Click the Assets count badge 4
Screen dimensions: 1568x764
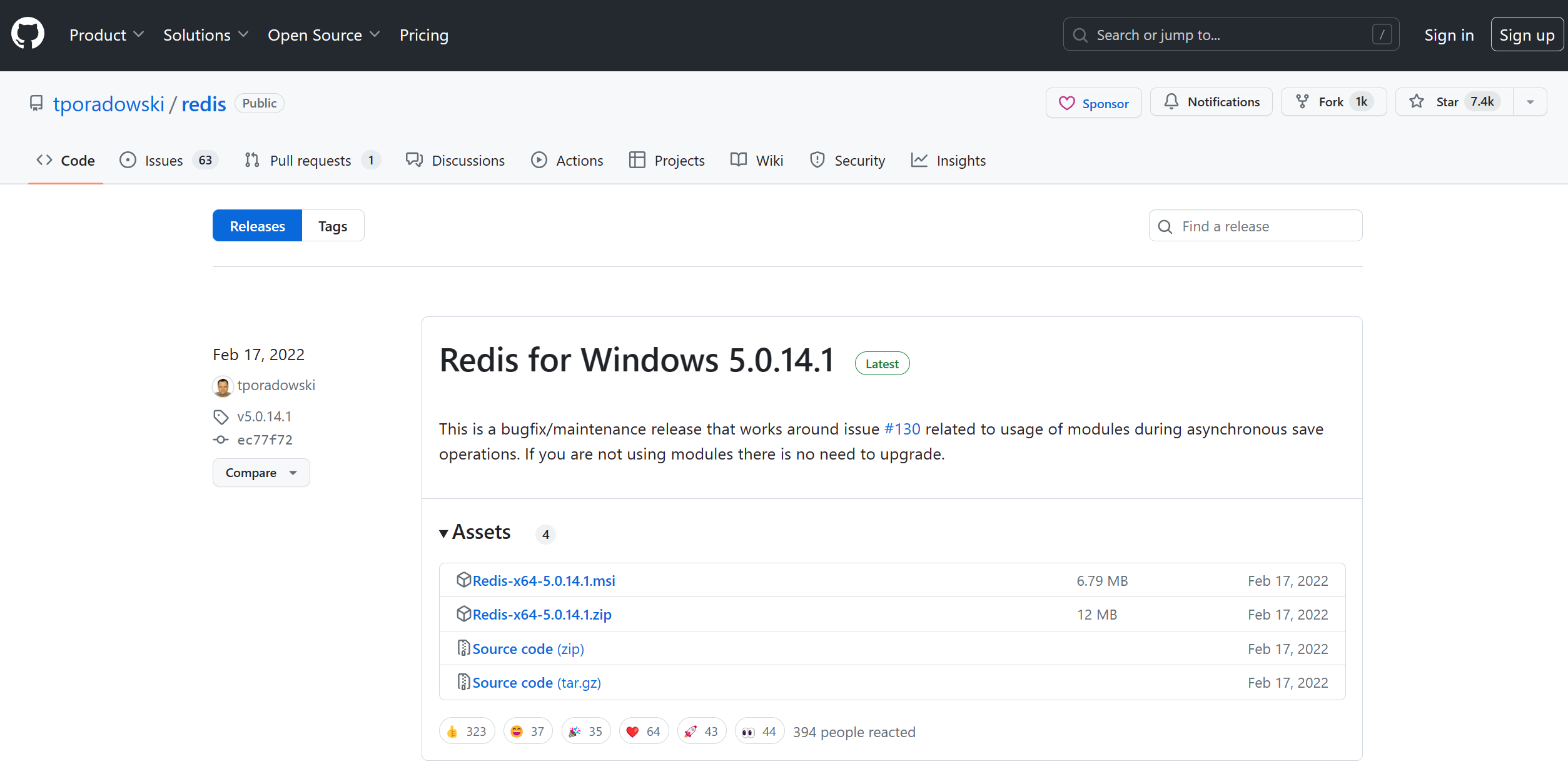545,535
